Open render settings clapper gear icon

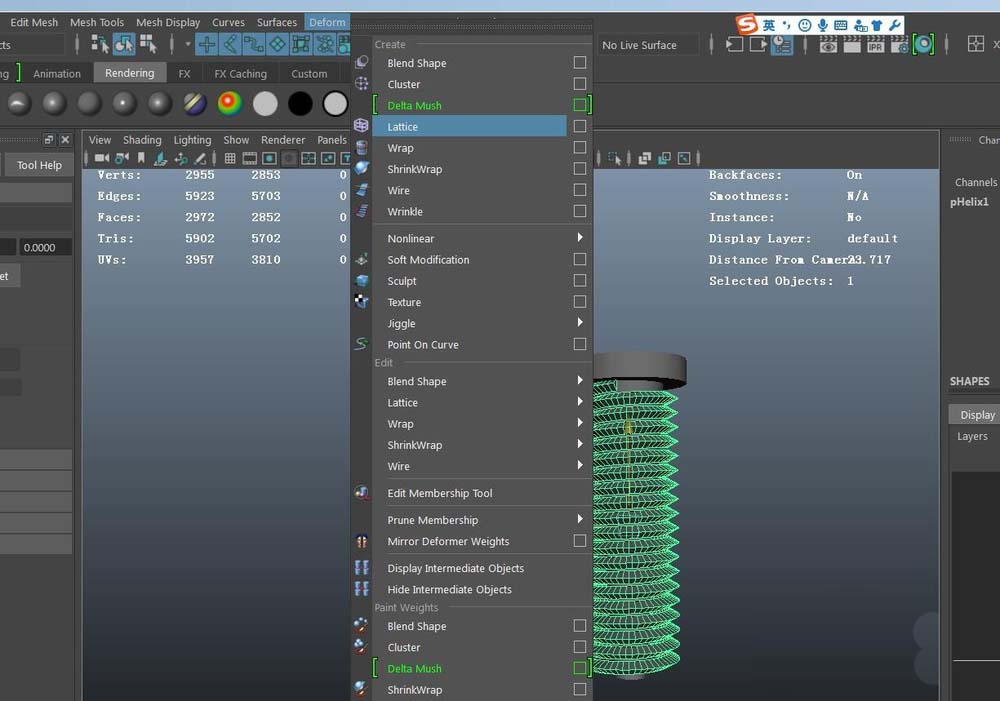pos(899,44)
